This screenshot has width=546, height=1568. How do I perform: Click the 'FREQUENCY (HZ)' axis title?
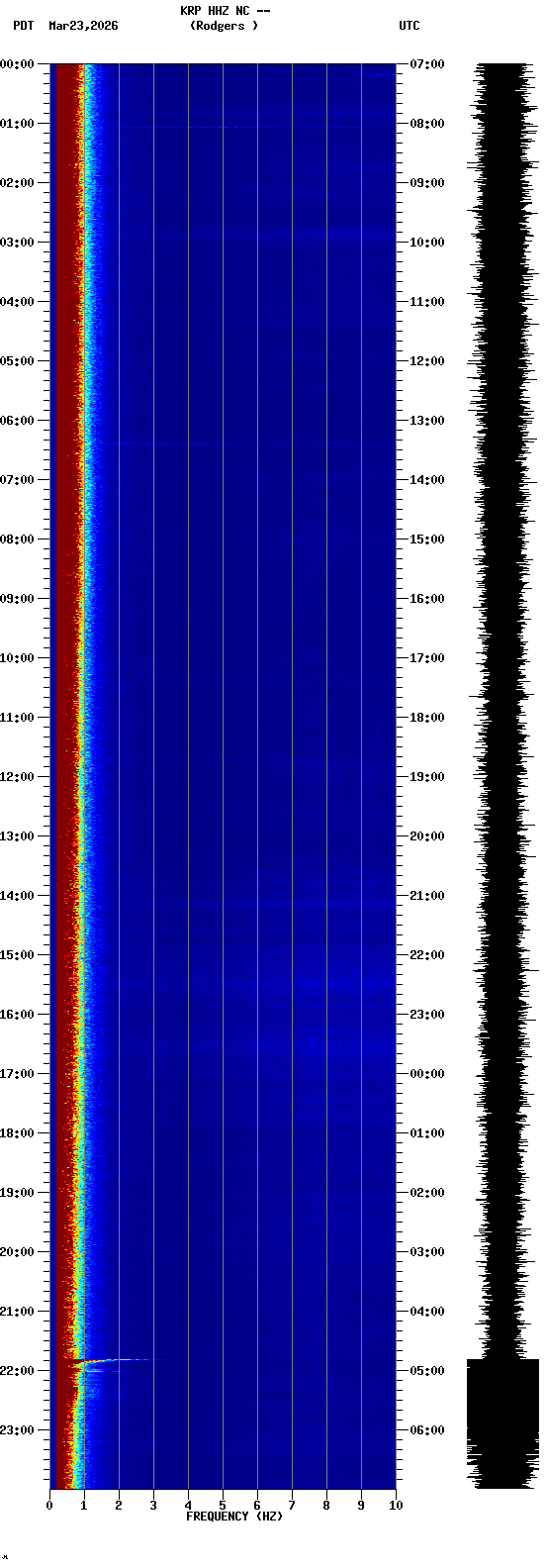(234, 1517)
